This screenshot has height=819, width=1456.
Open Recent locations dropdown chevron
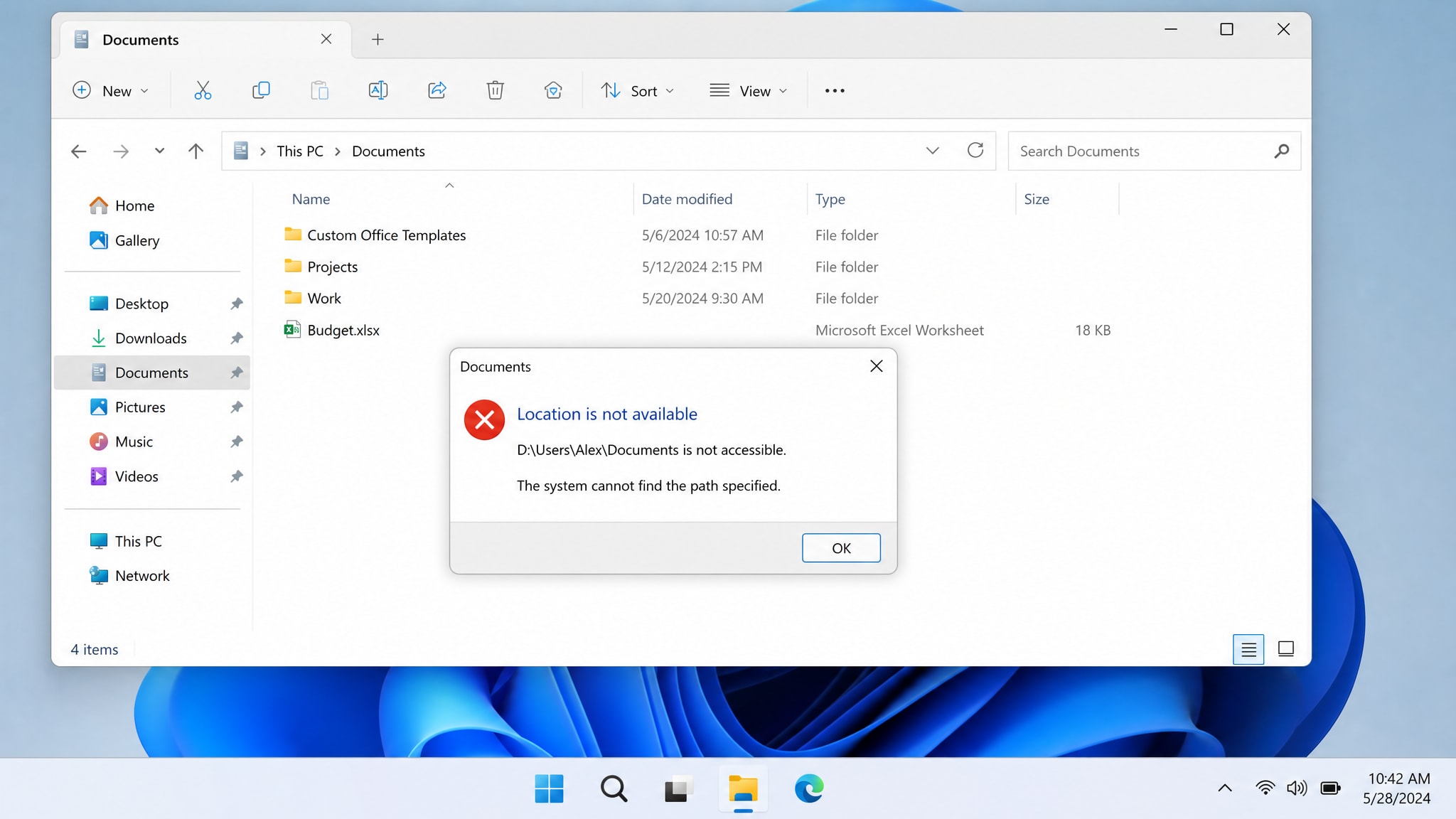pyautogui.click(x=159, y=151)
